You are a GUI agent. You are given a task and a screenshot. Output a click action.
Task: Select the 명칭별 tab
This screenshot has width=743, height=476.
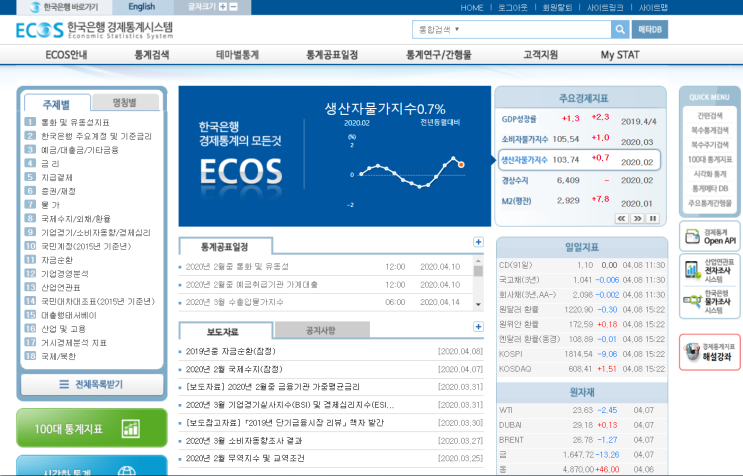(x=125, y=102)
